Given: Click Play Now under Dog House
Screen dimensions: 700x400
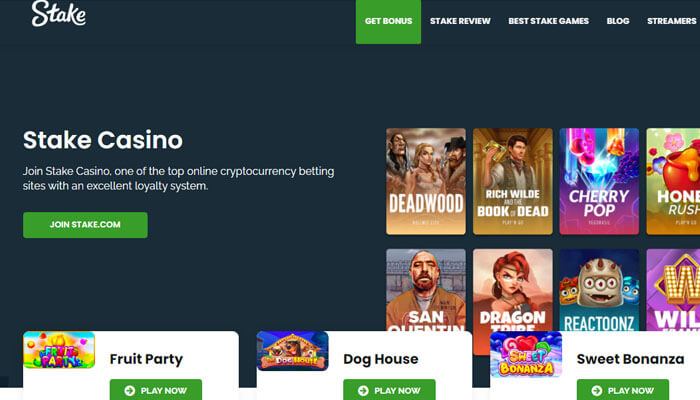Looking at the screenshot, I should coord(389,390).
